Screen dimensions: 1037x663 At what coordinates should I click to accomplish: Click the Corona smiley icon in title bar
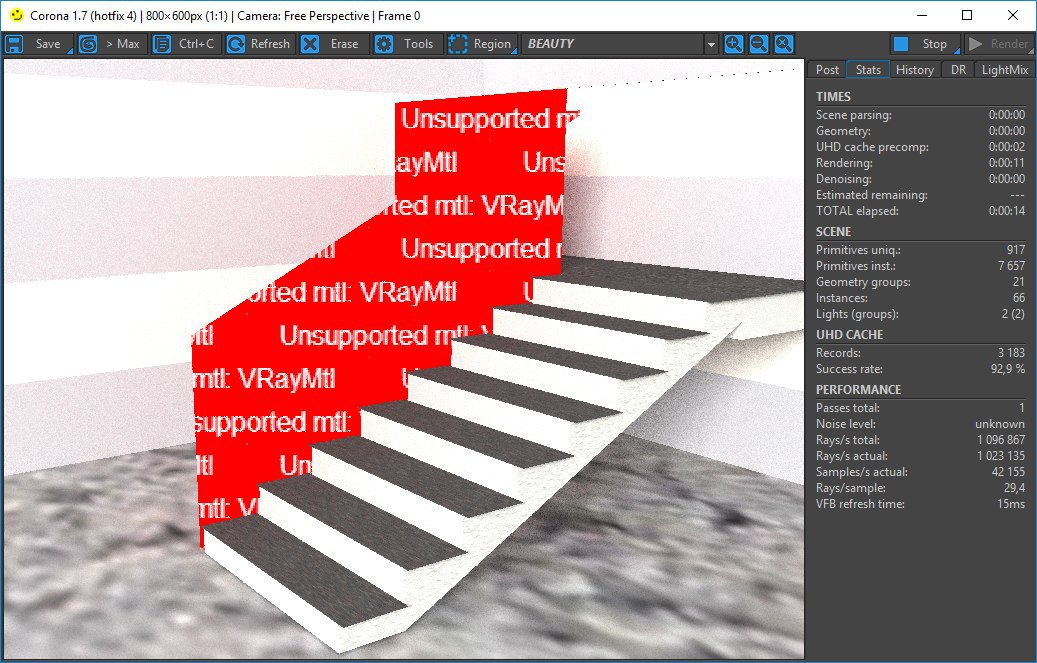[17, 15]
